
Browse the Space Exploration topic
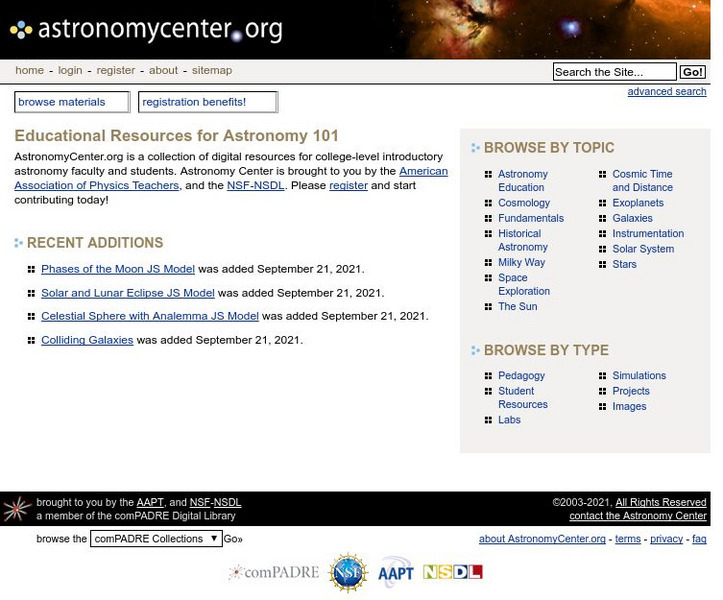click(x=524, y=285)
